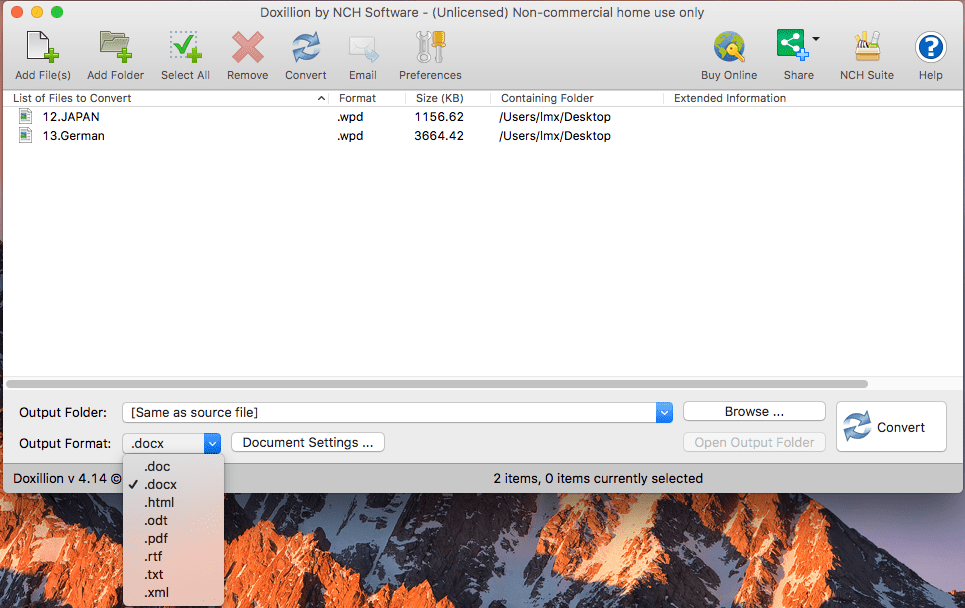This screenshot has width=965, height=608.
Task: Choose .doc from the format list
Action: [174, 466]
